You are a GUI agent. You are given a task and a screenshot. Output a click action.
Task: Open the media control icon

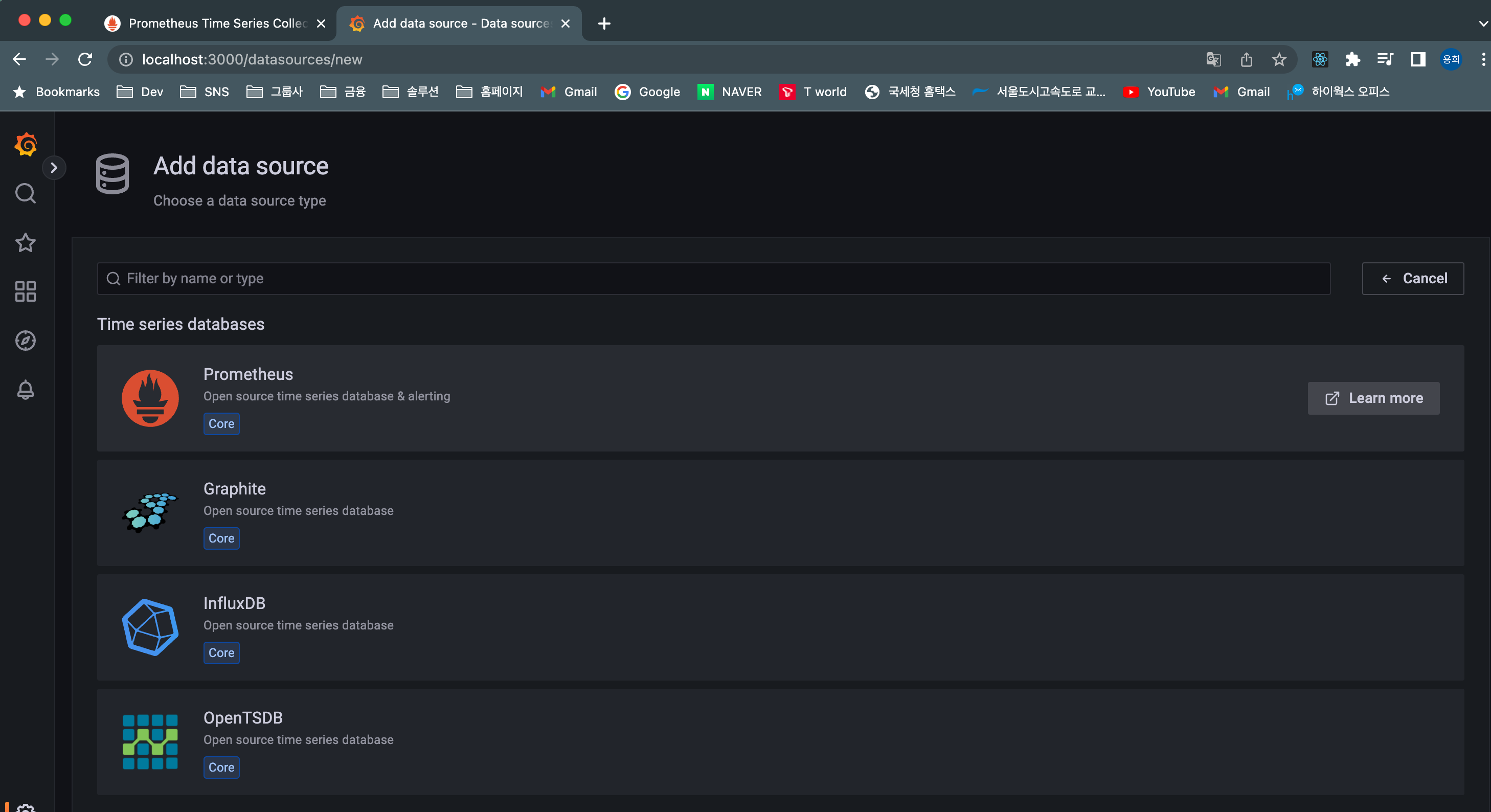[x=1385, y=60]
